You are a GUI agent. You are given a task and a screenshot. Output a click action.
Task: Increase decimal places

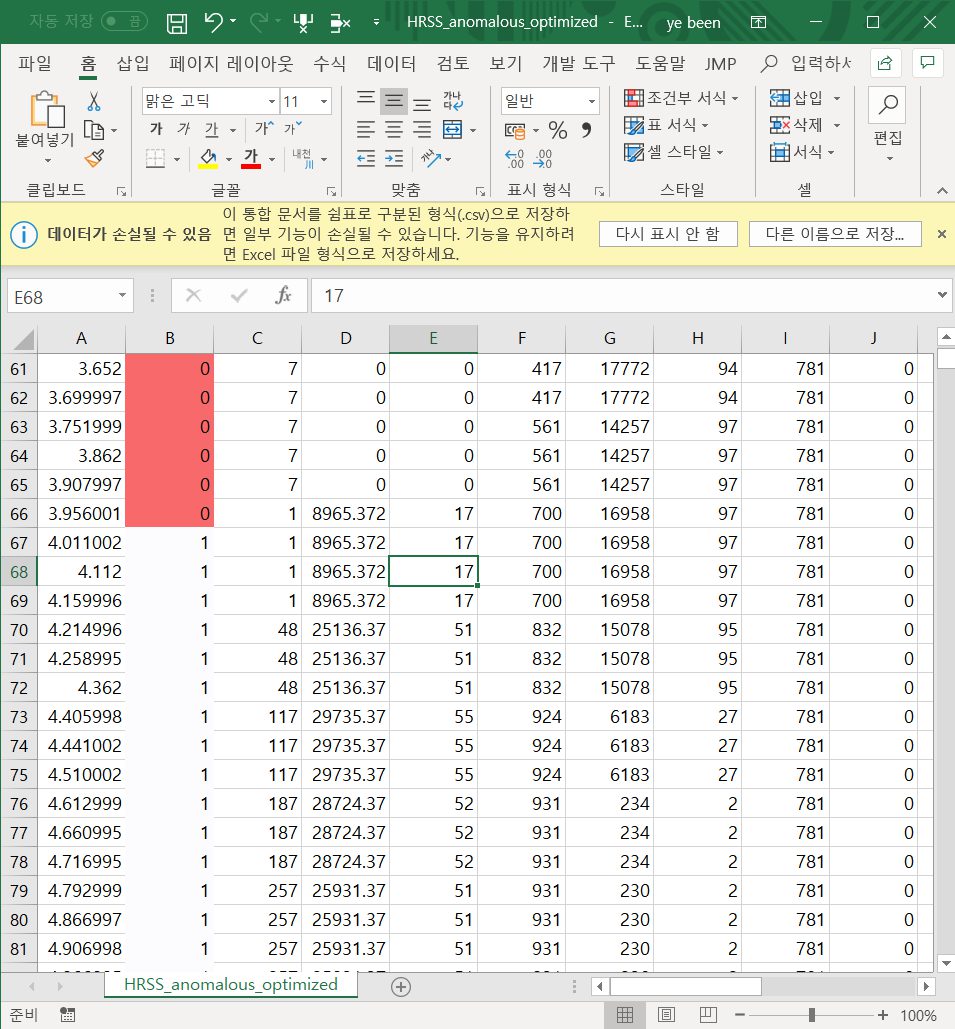515,159
